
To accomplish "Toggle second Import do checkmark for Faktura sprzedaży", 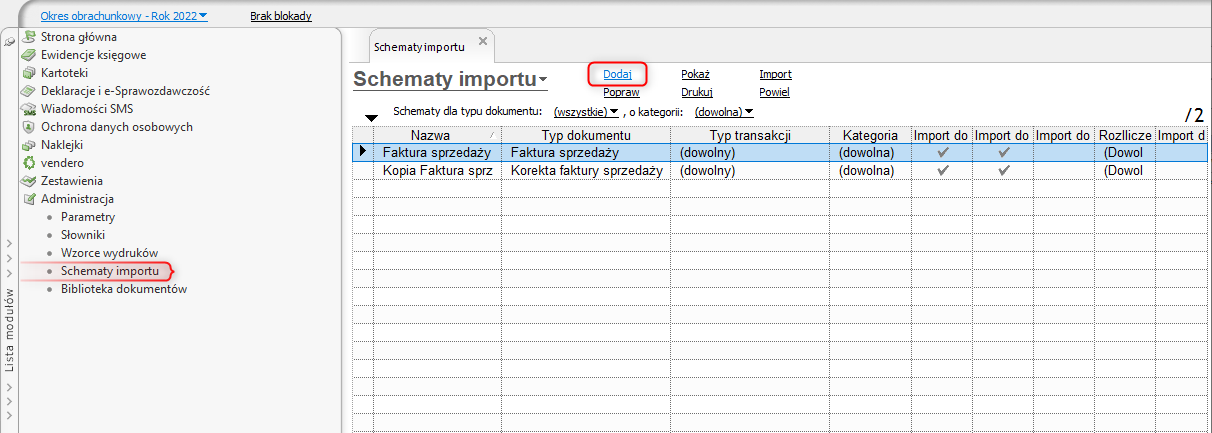I will [1004, 153].
